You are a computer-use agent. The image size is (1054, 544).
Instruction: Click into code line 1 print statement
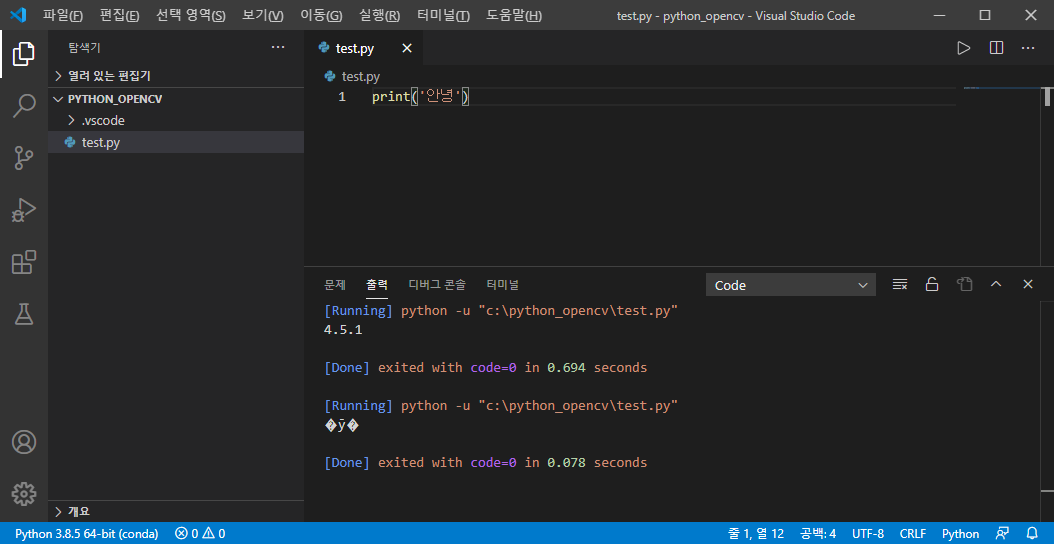click(421, 97)
